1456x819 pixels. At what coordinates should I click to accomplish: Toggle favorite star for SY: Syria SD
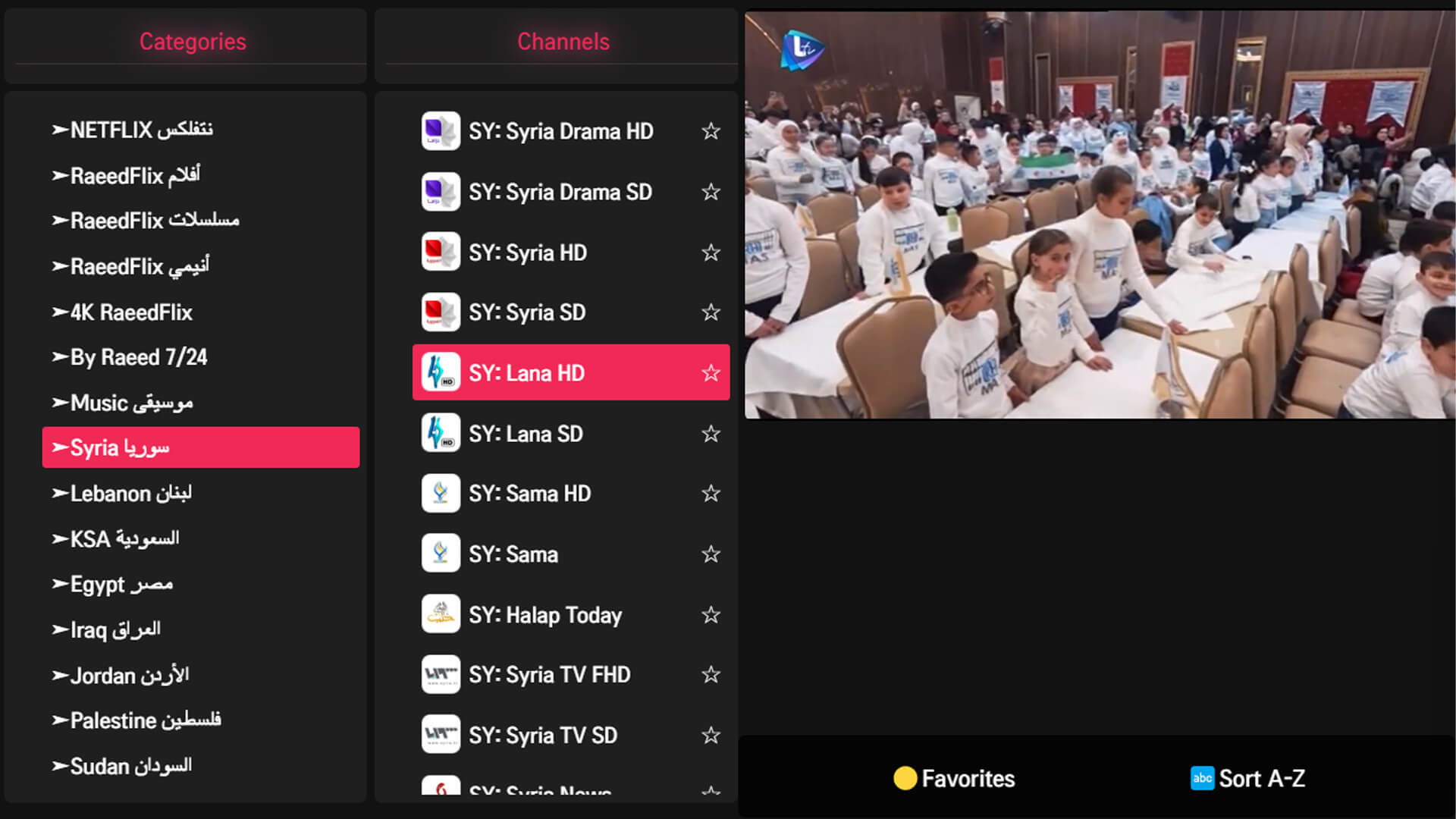[x=711, y=312]
